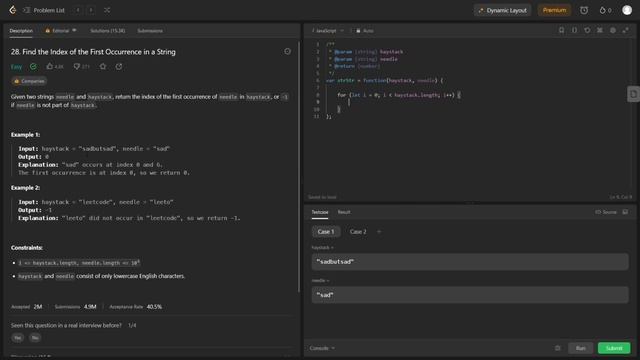Open Dynamic Layout options

point(502,10)
